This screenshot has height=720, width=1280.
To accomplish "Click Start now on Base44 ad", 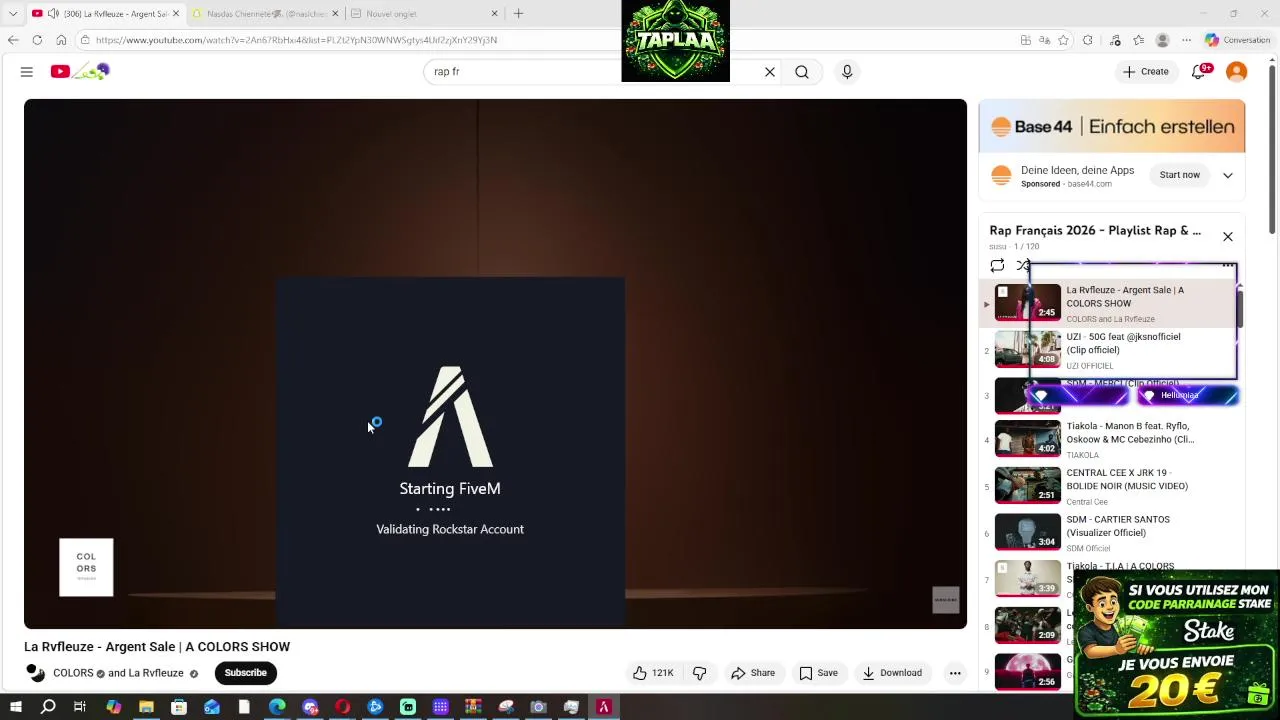I will tap(1180, 175).
